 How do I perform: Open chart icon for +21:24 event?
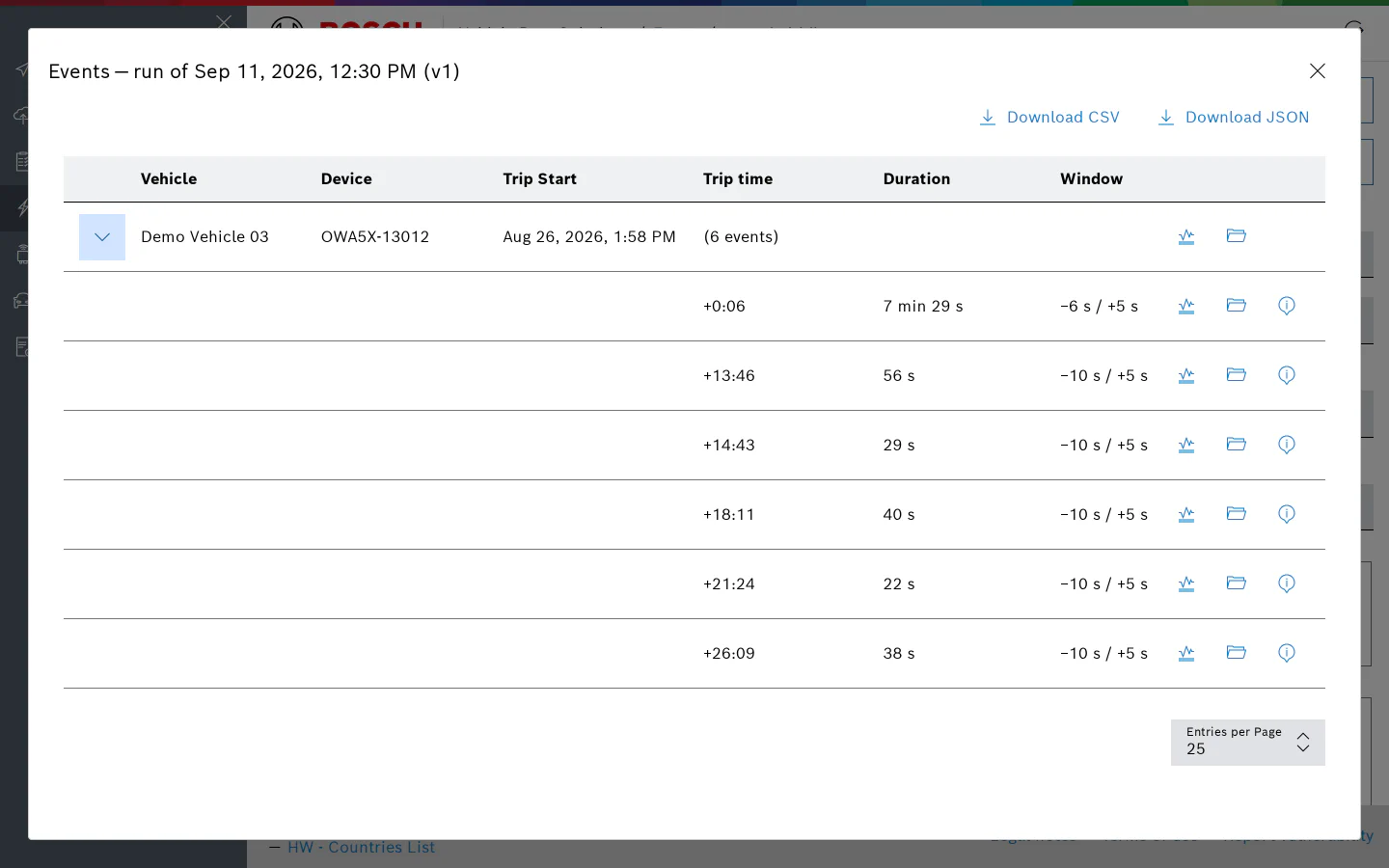(x=1186, y=583)
